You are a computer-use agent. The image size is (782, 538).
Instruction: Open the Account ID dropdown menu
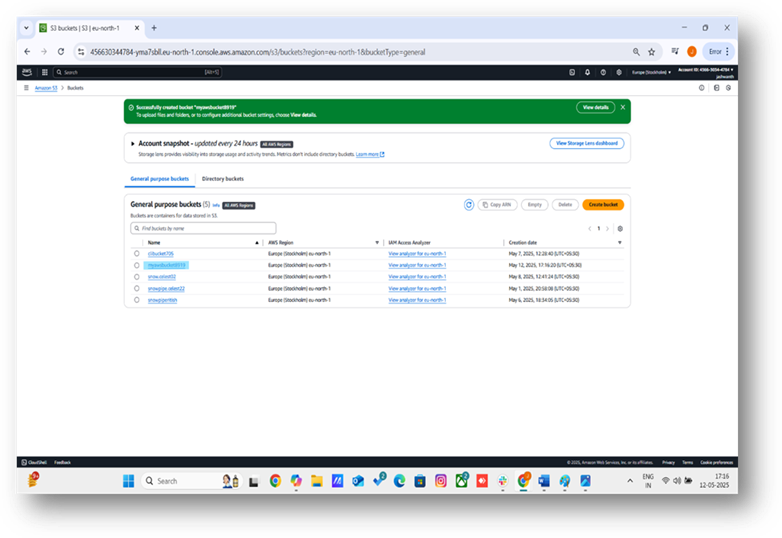(705, 70)
